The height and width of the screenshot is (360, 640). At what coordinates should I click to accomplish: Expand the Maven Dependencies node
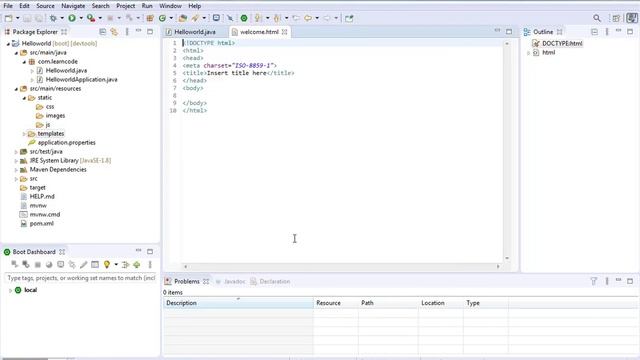(16, 170)
